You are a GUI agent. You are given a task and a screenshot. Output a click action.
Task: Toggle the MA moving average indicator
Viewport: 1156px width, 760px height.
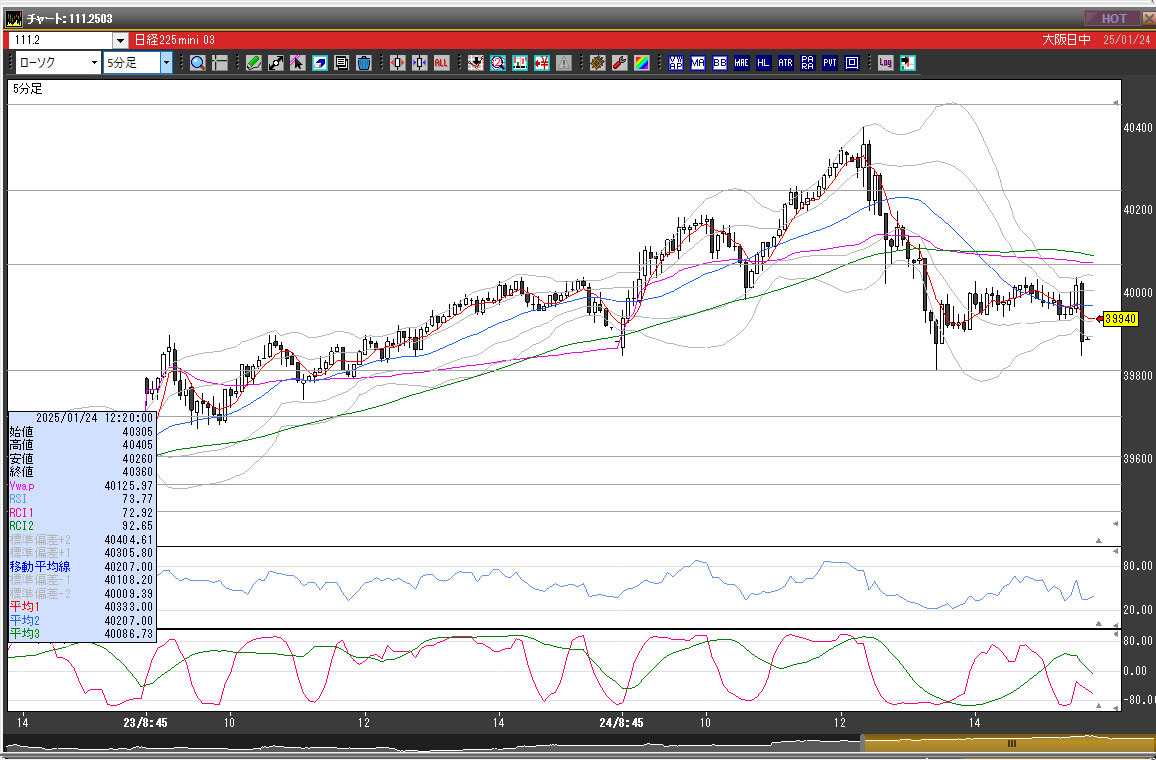coord(697,63)
